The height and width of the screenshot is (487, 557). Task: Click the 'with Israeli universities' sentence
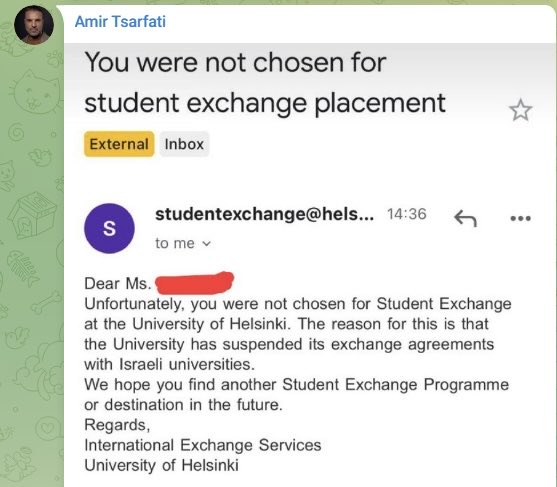click(x=169, y=364)
